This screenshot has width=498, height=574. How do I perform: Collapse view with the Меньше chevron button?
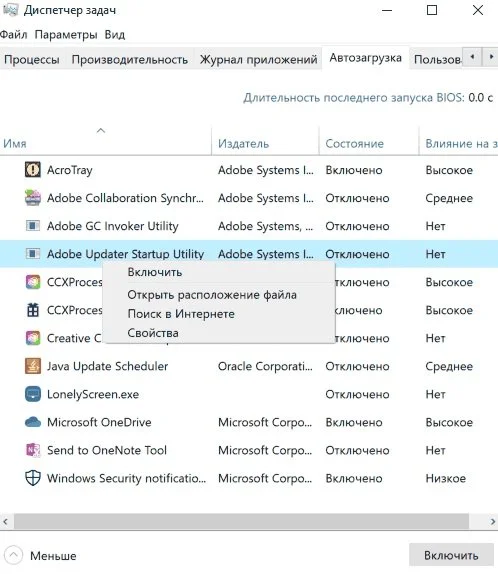coord(14,555)
